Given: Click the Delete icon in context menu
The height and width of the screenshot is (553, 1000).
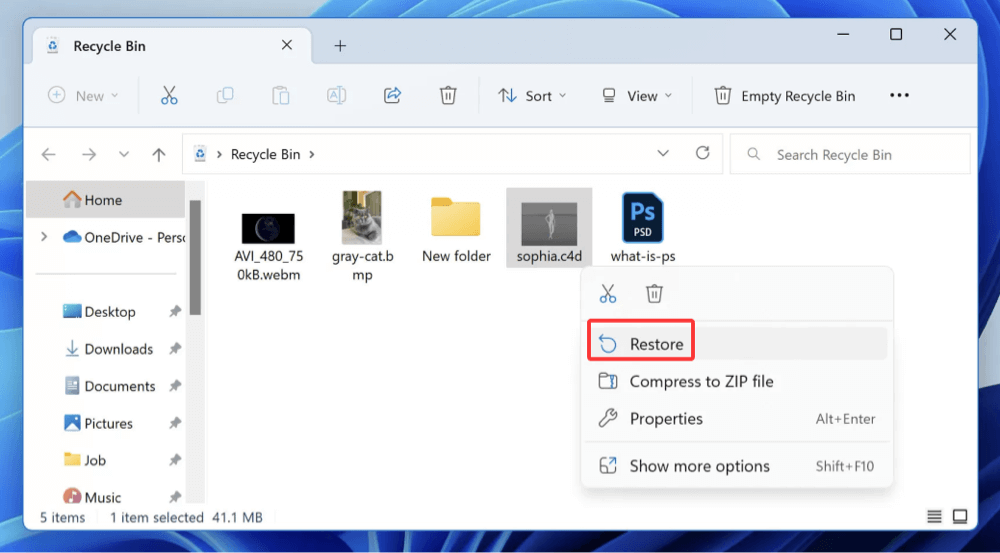Looking at the screenshot, I should tap(654, 294).
